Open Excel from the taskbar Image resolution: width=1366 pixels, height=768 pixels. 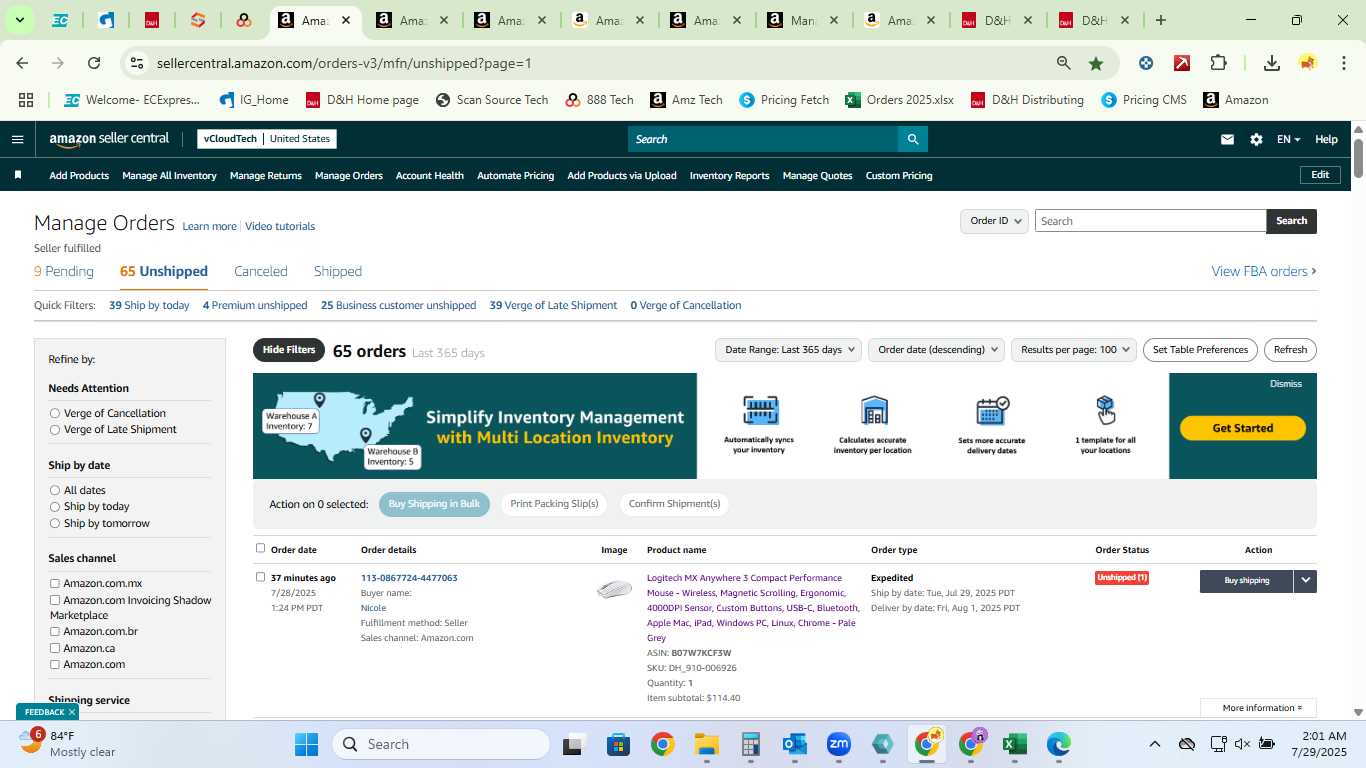(1014, 744)
